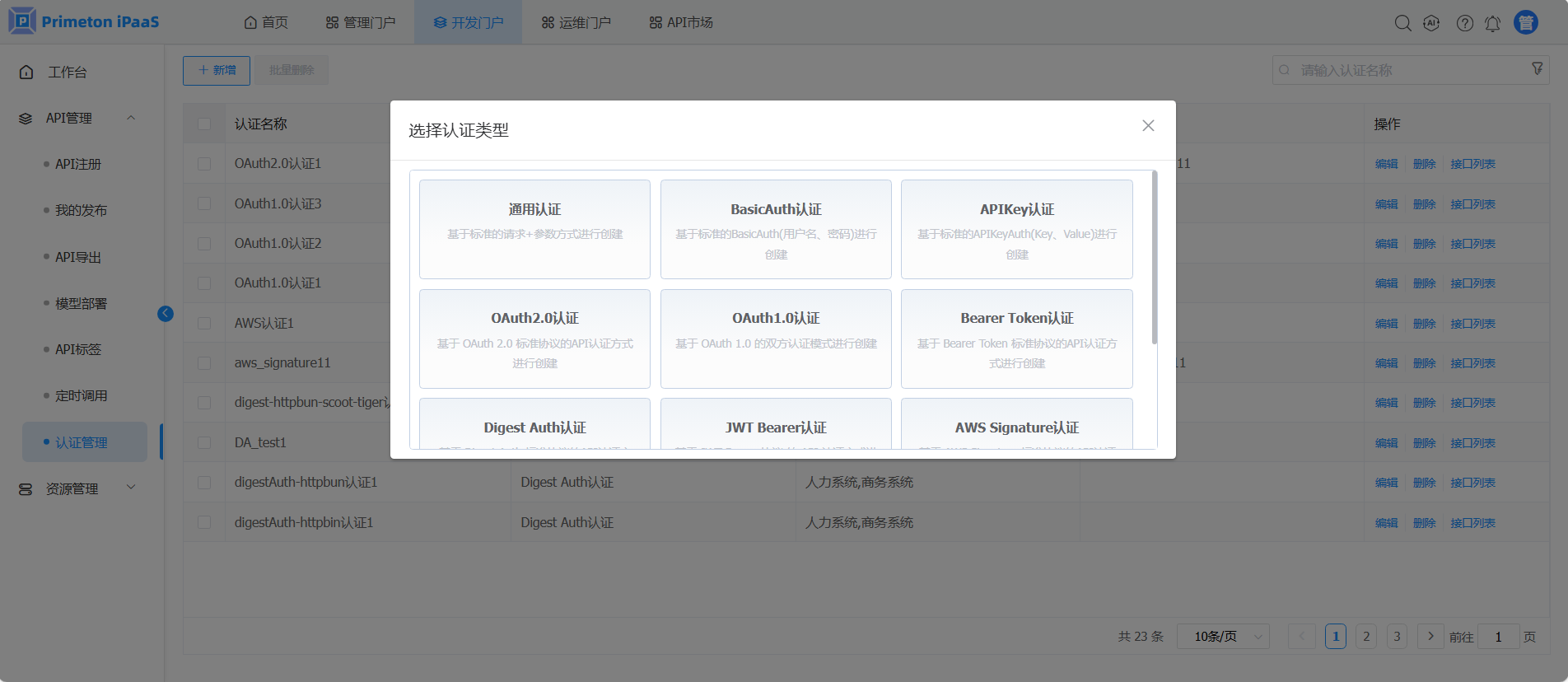This screenshot has height=682, width=1568.
Task: Open the API市场 tab
Action: pos(681,22)
